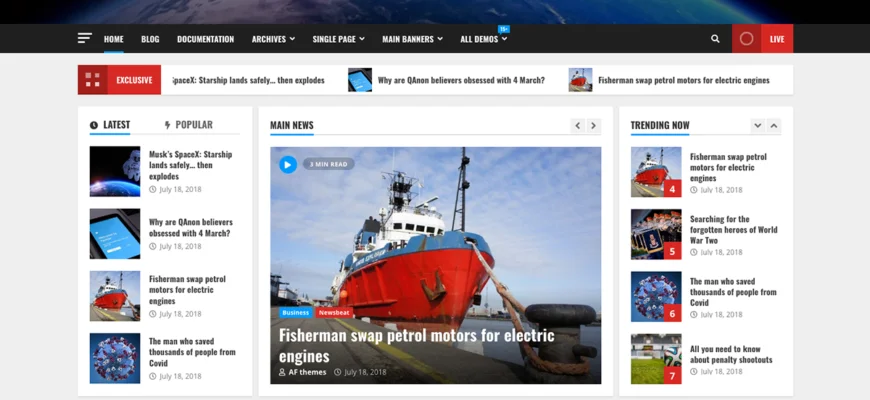Open the hamburger off-canvas menu icon
870x400 pixels.
pos(85,39)
